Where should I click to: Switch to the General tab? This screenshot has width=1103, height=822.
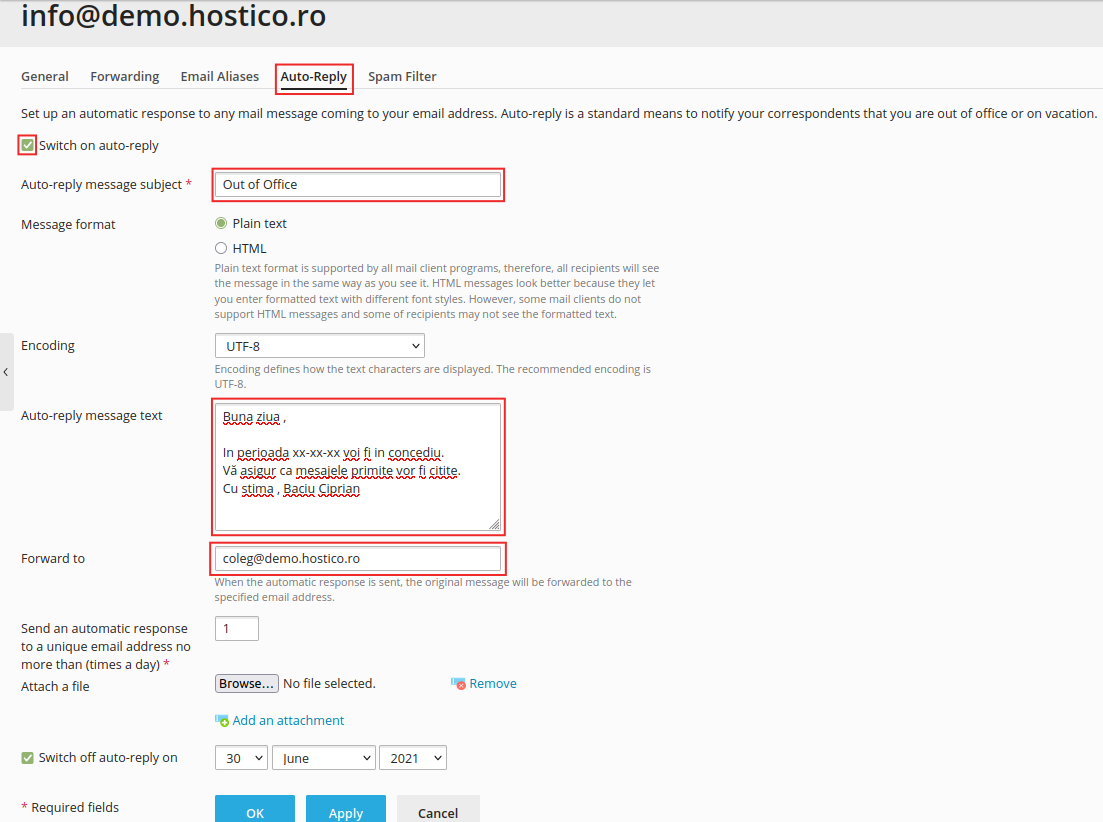pyautogui.click(x=45, y=76)
